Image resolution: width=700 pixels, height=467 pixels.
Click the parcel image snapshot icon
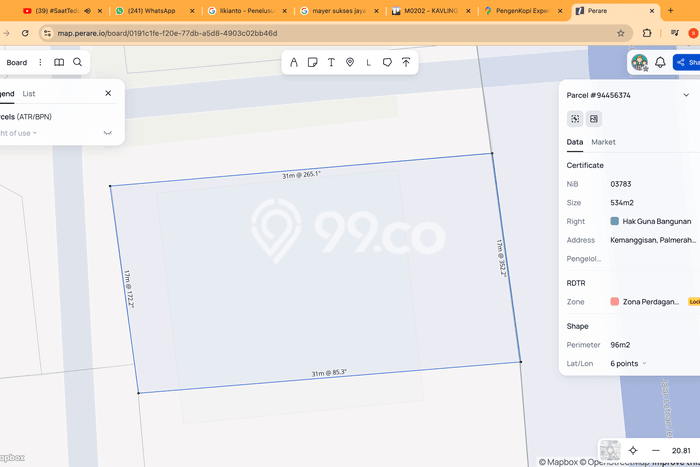pos(594,119)
